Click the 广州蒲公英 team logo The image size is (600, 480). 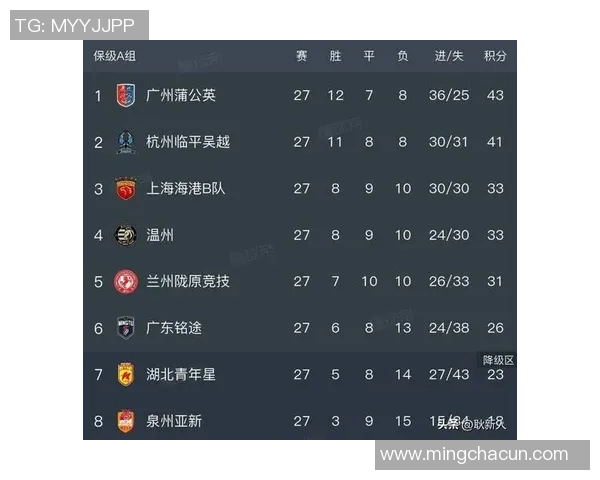125,96
